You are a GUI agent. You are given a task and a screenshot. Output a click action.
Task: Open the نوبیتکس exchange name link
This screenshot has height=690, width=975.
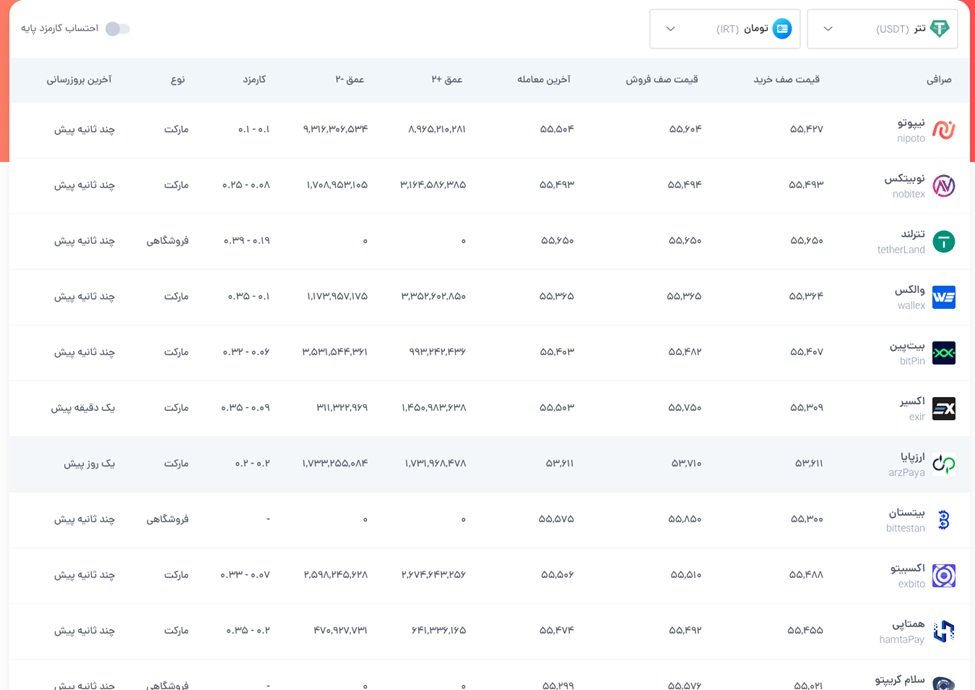pyautogui.click(x=904, y=179)
